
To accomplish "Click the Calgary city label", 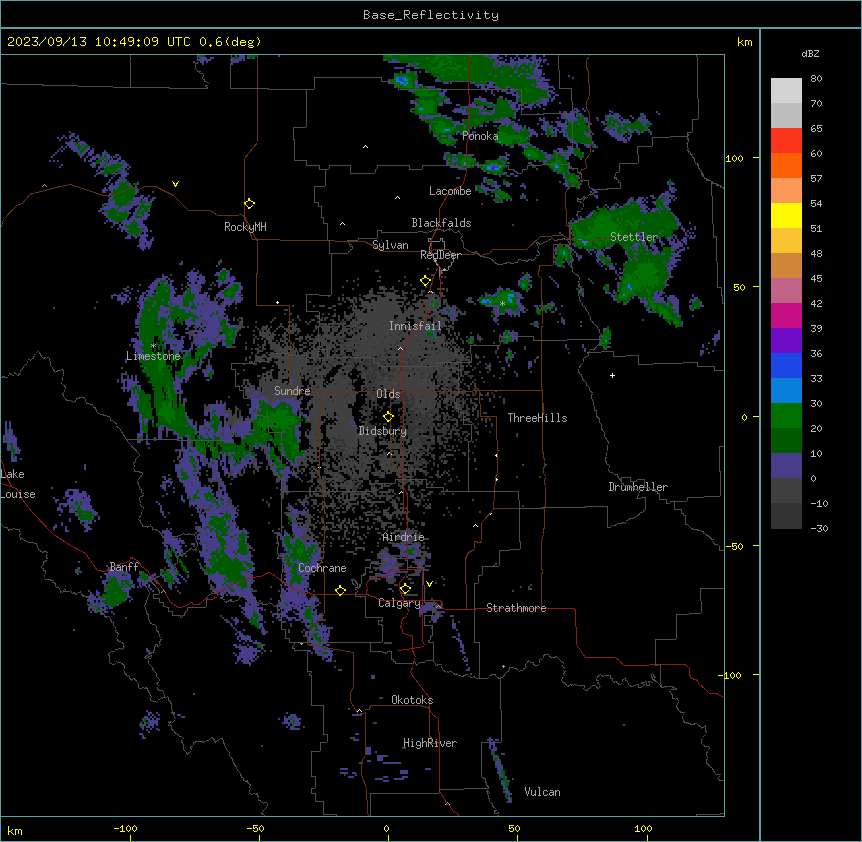I will pos(399,603).
